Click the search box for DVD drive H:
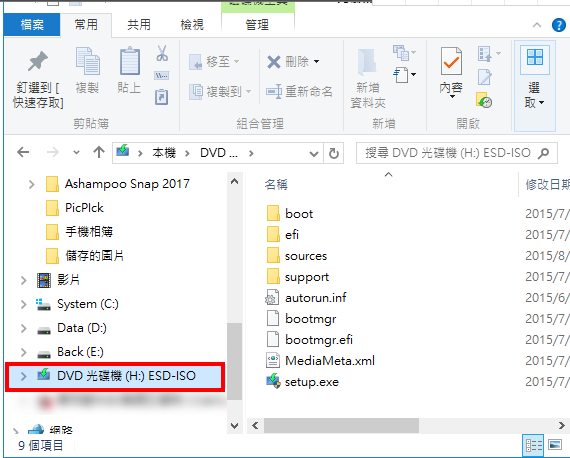The width and height of the screenshot is (570, 458). pyautogui.click(x=457, y=153)
